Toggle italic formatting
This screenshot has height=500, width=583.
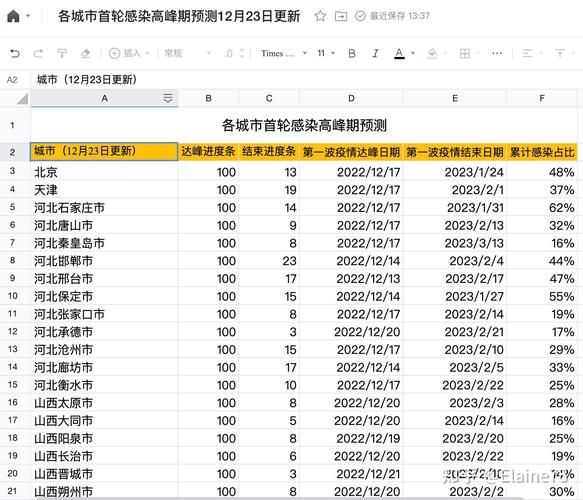376,54
